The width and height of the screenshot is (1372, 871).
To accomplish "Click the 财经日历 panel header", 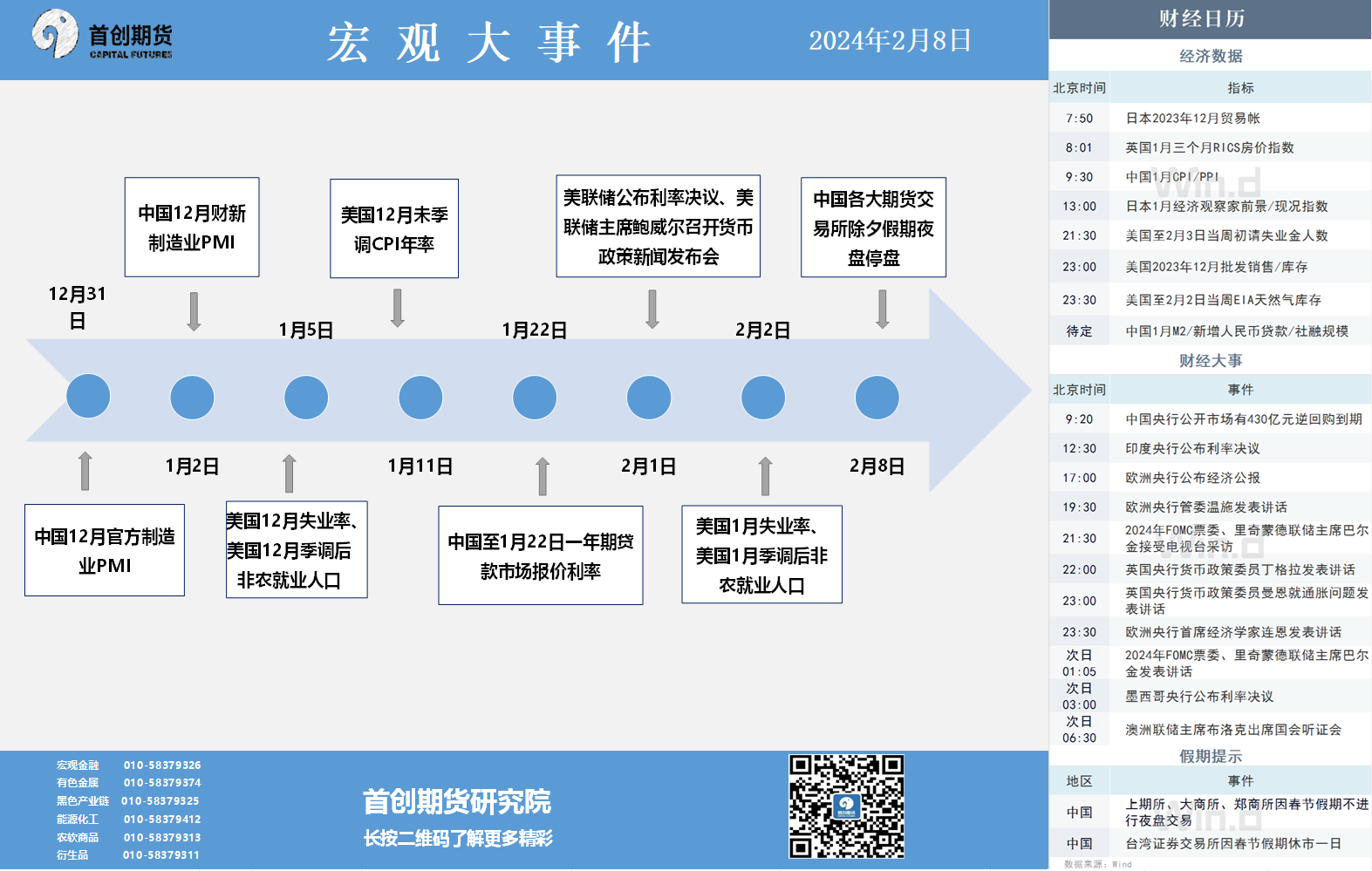I will [1210, 19].
